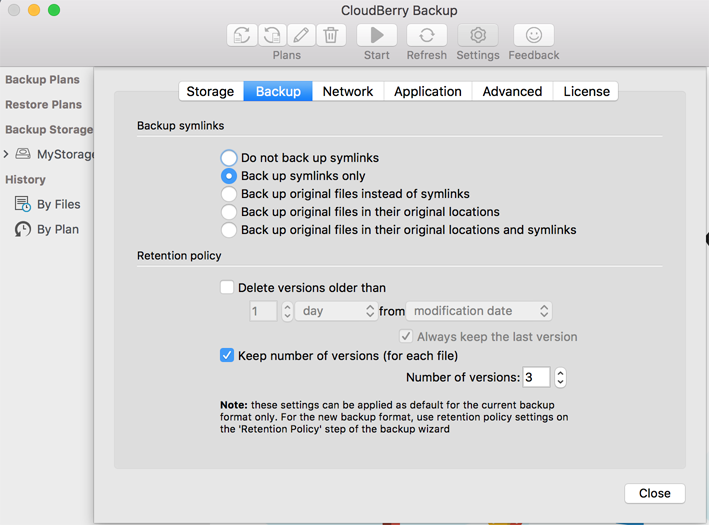Open Backup Plans in the sidebar
Screen dimensions: 709x525
point(43,80)
